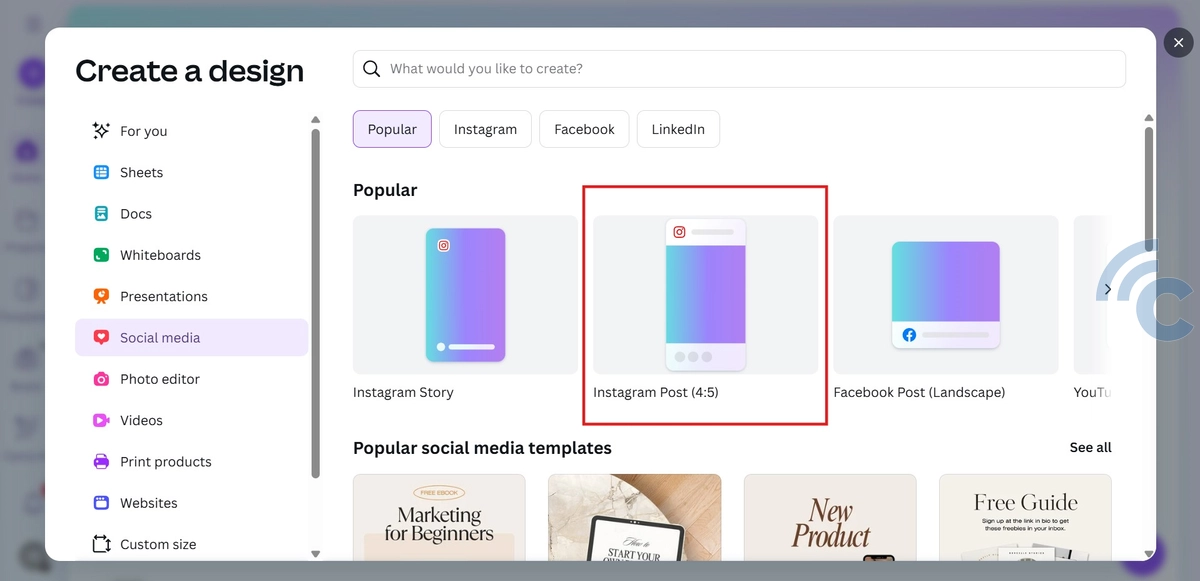Click the Print products icon
Screen dimensions: 1200x581
point(101,462)
